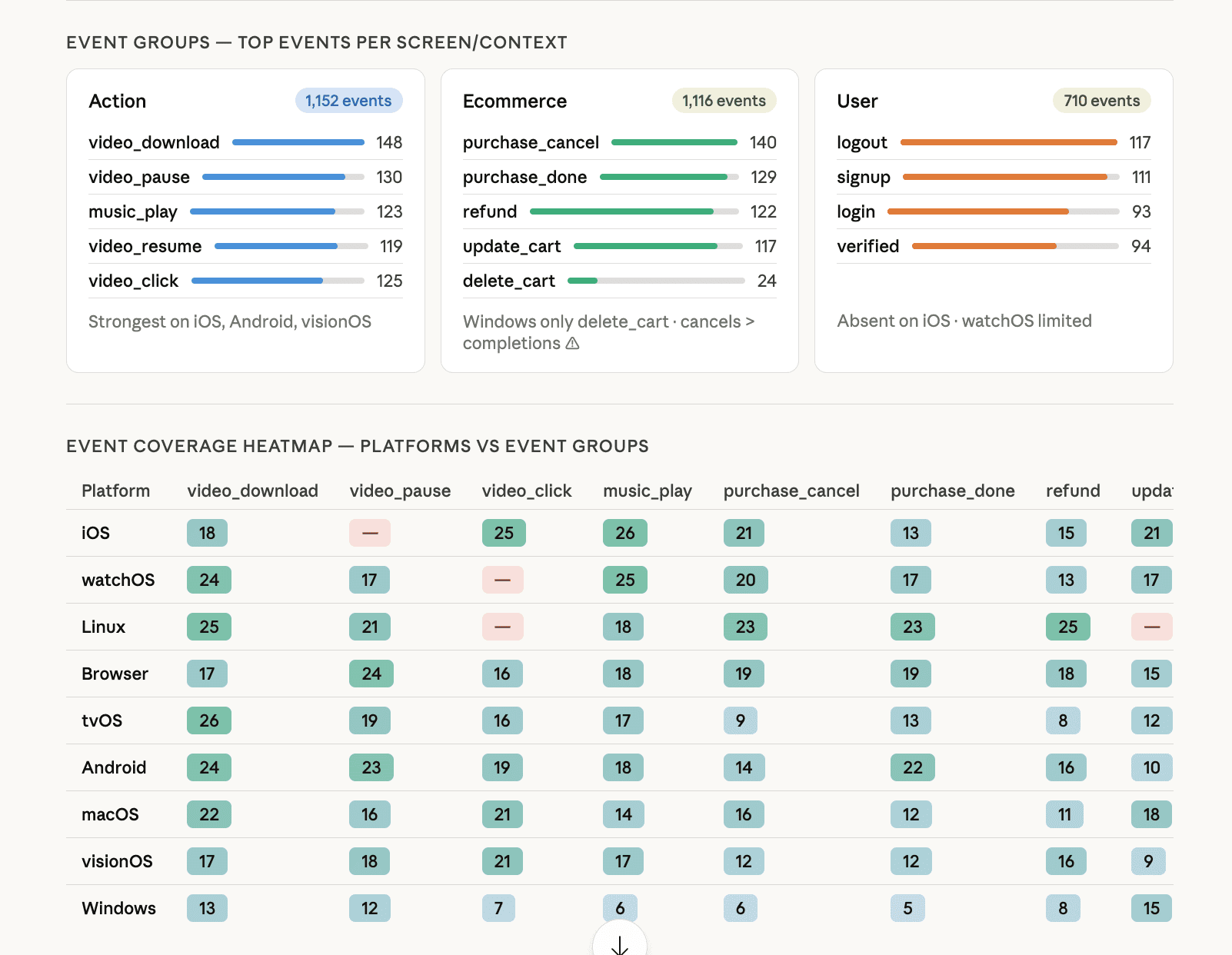1232x955 pixels.
Task: Click the Linux refund cell showing 25
Action: 1067,627
